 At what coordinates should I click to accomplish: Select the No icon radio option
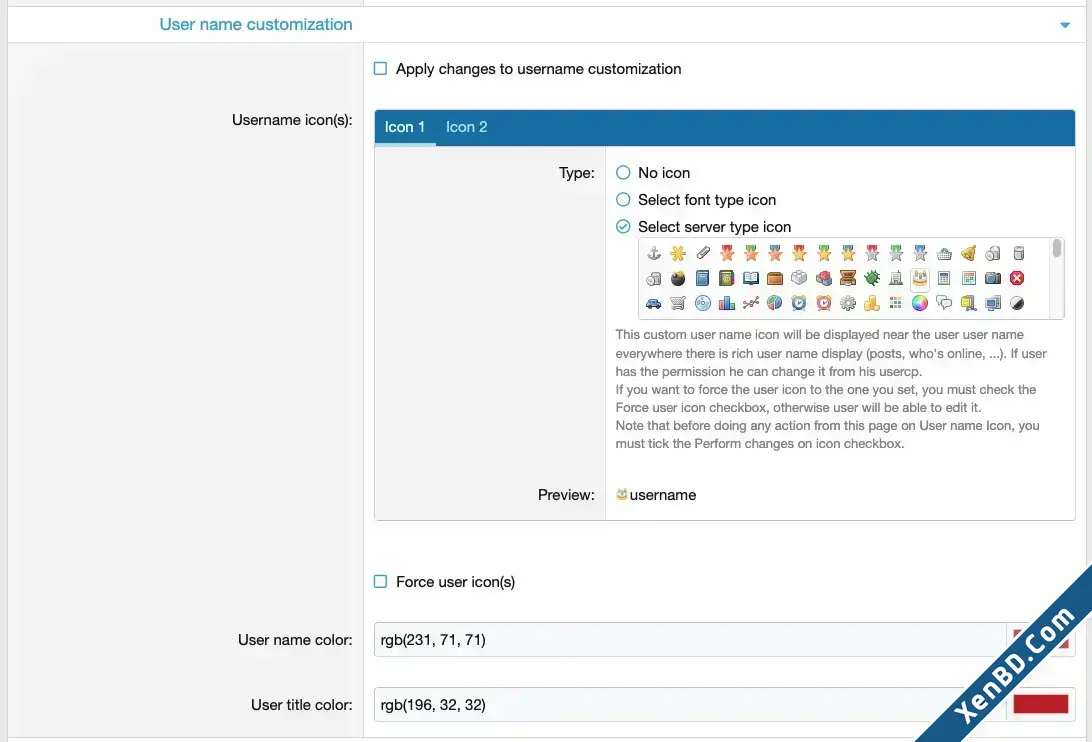coord(623,172)
